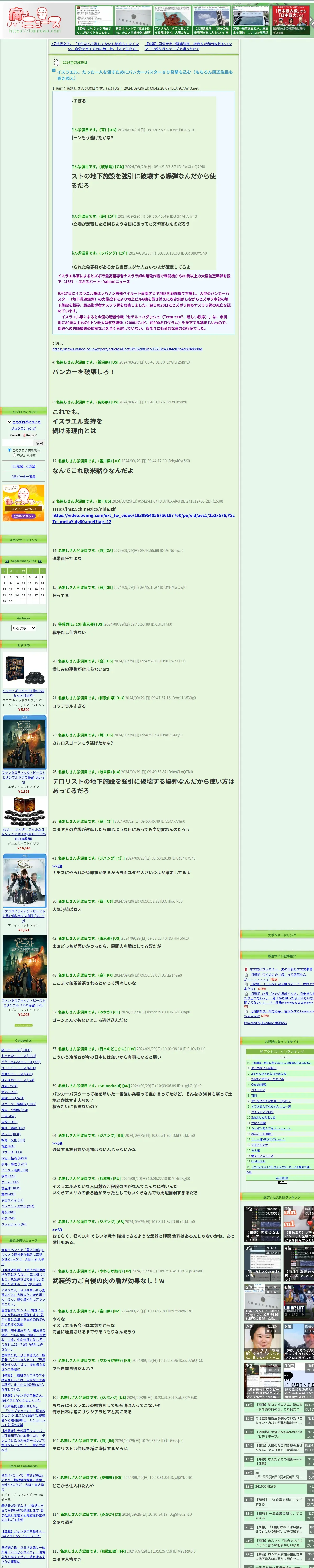
Task: Go to next article about 国分寺市で駅棒強盗
Action: coord(188,46)
